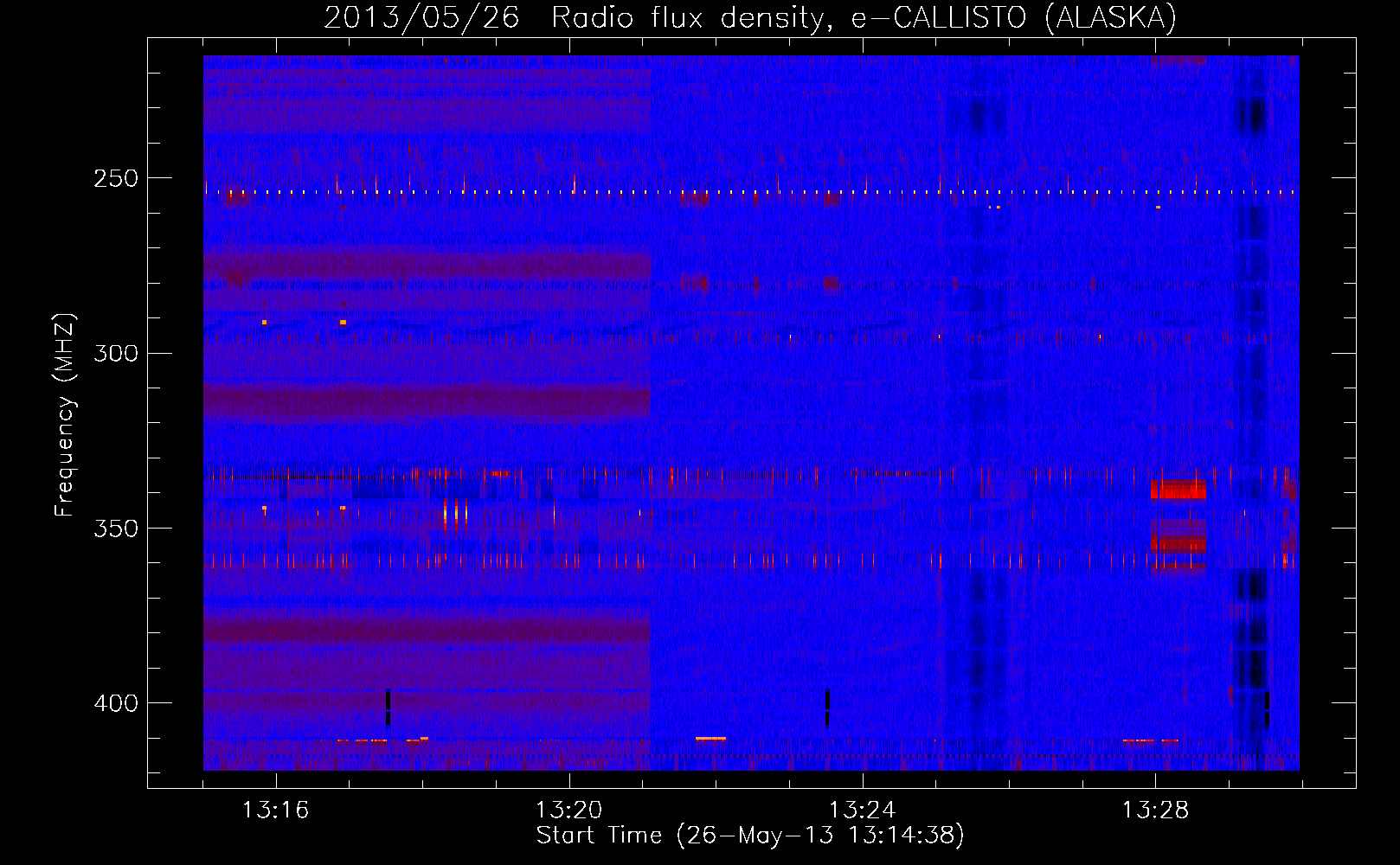Click the 'Start Time (26-May-13 13:14:38)' label
Viewport: 1400px width, 865px height.
[x=750, y=836]
